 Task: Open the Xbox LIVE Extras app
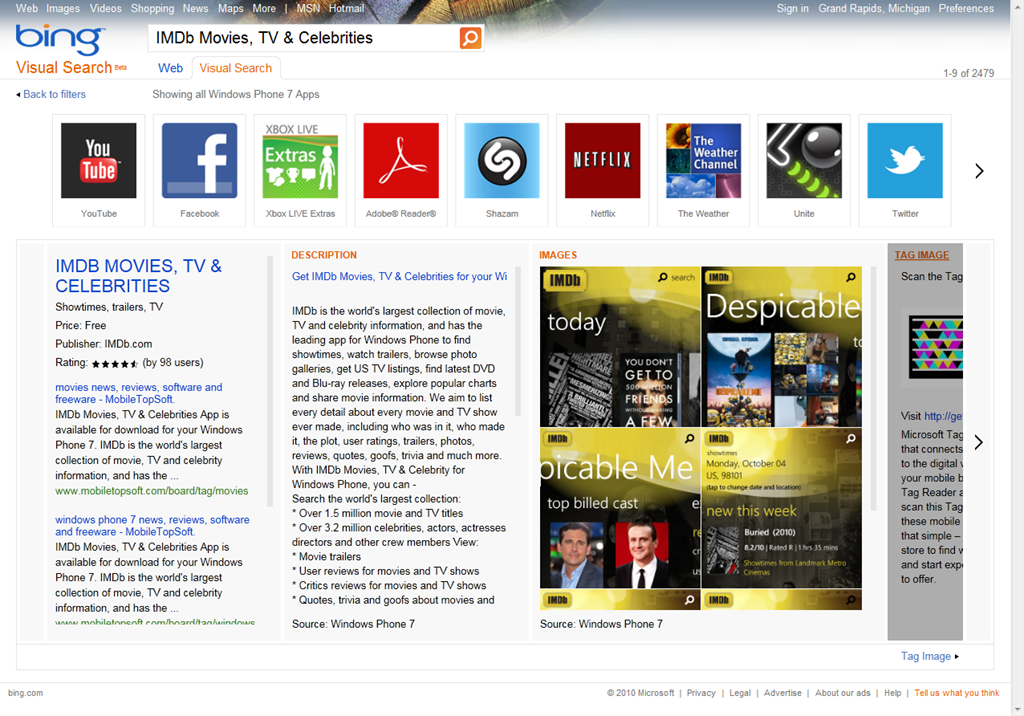tap(300, 161)
